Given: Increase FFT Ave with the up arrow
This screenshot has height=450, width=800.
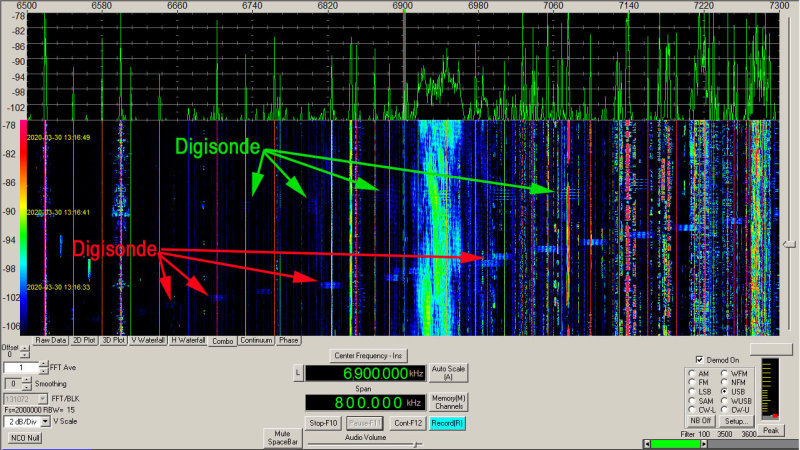Looking at the screenshot, I should click(43, 364).
